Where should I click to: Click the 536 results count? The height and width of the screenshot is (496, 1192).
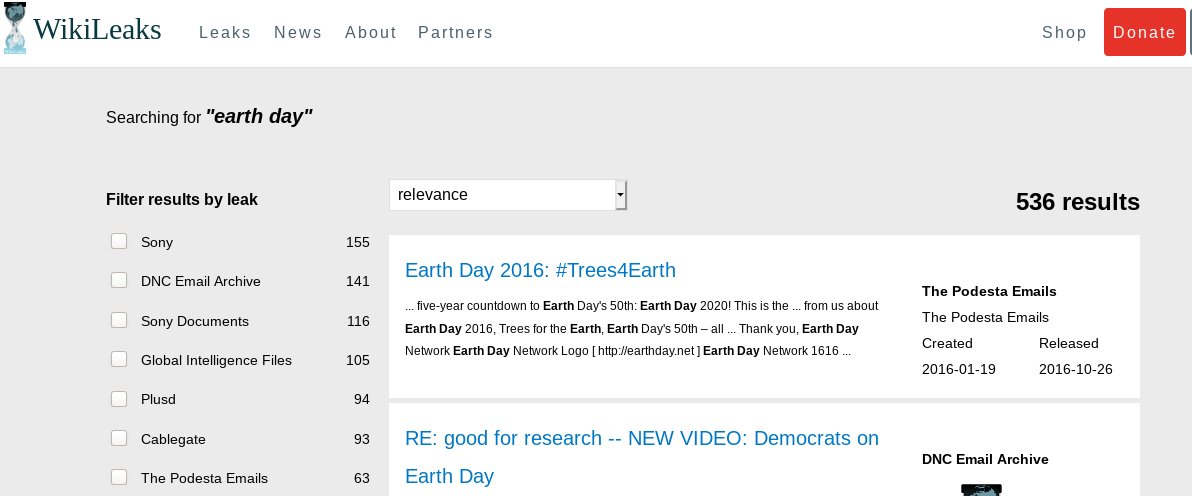pyautogui.click(x=1077, y=202)
